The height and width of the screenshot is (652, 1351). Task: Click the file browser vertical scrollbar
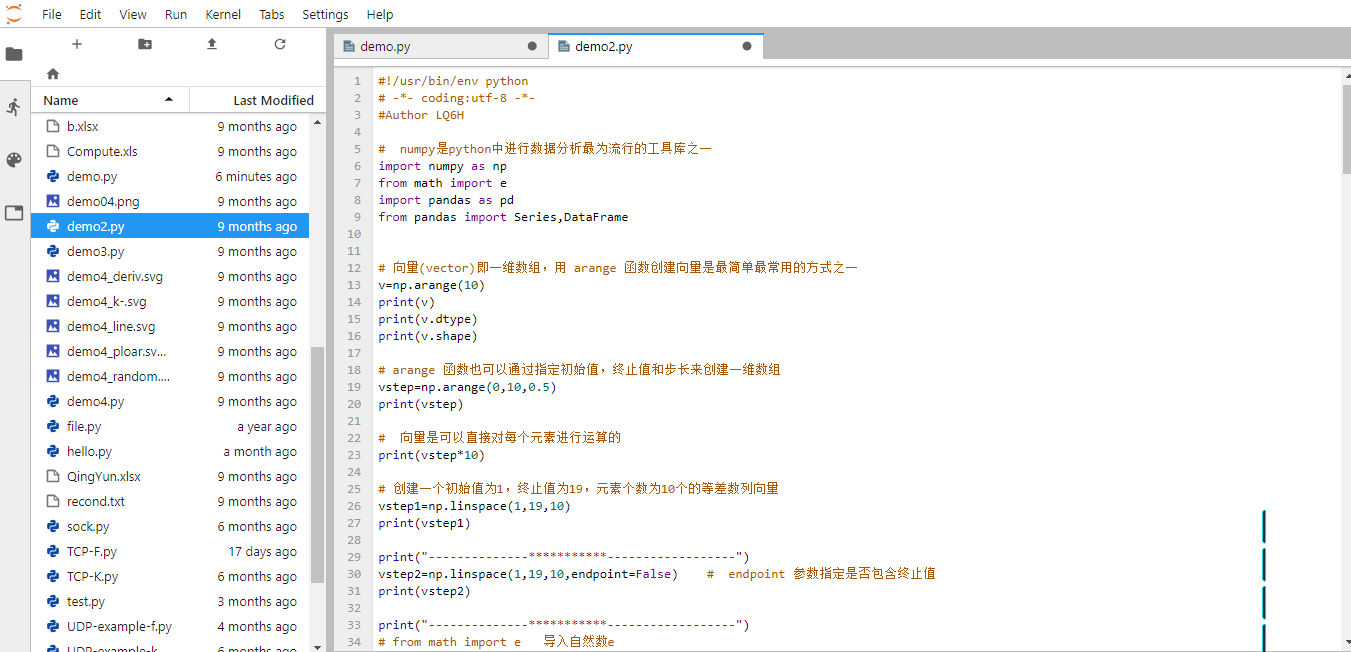click(x=318, y=465)
